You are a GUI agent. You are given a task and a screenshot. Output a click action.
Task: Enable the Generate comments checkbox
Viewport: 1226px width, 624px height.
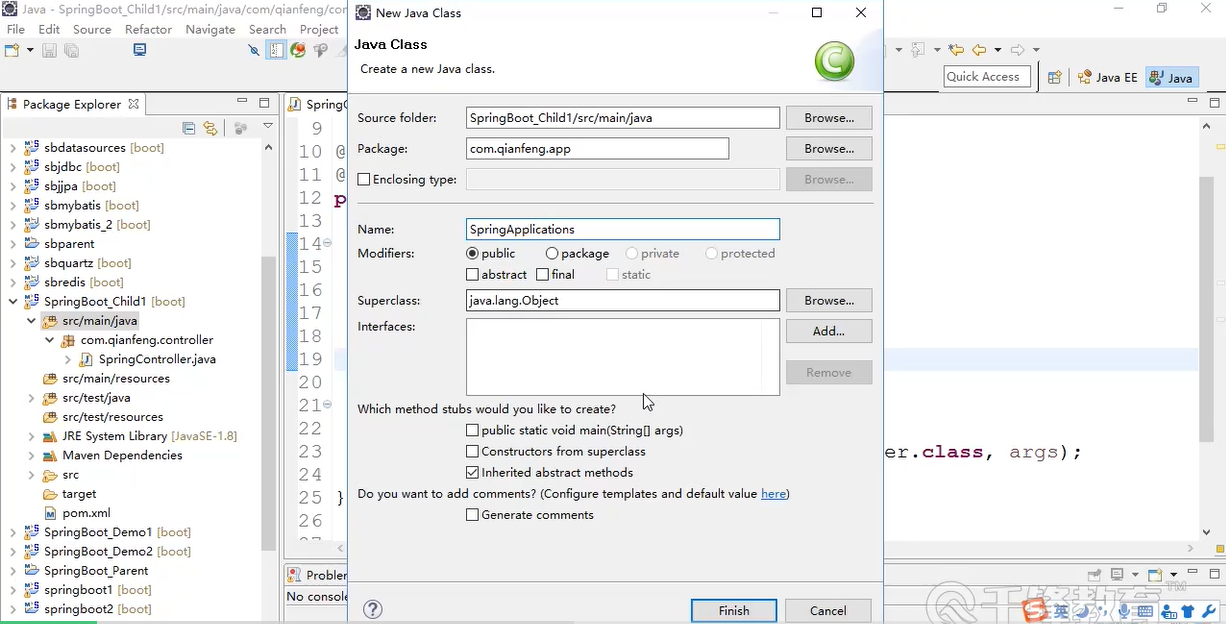click(472, 515)
